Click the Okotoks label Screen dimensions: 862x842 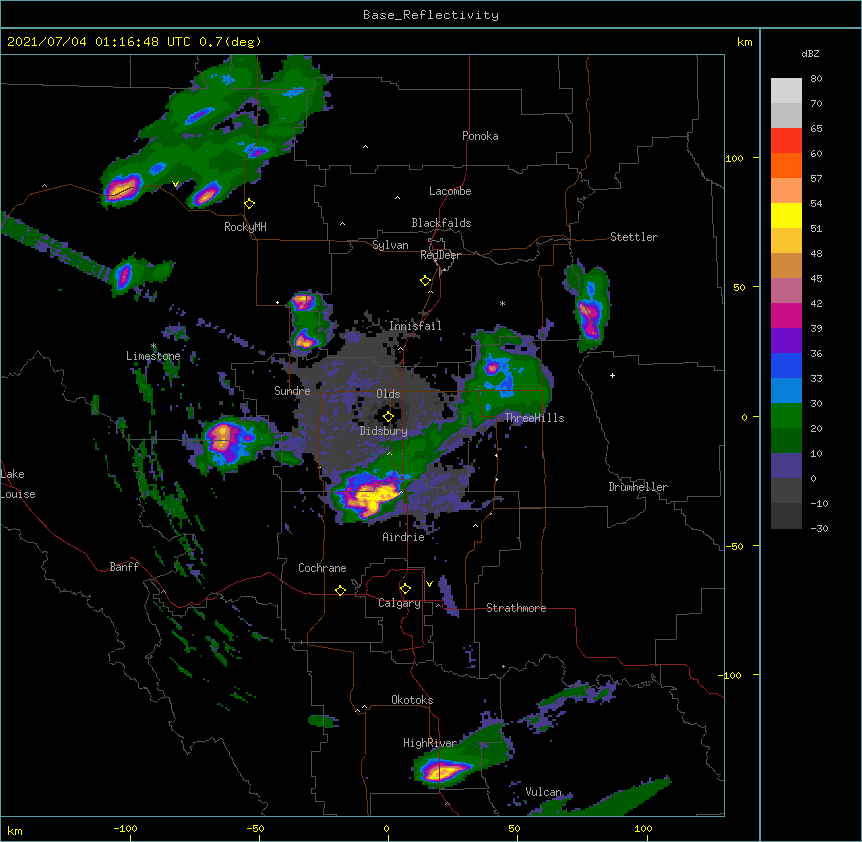pos(412,700)
